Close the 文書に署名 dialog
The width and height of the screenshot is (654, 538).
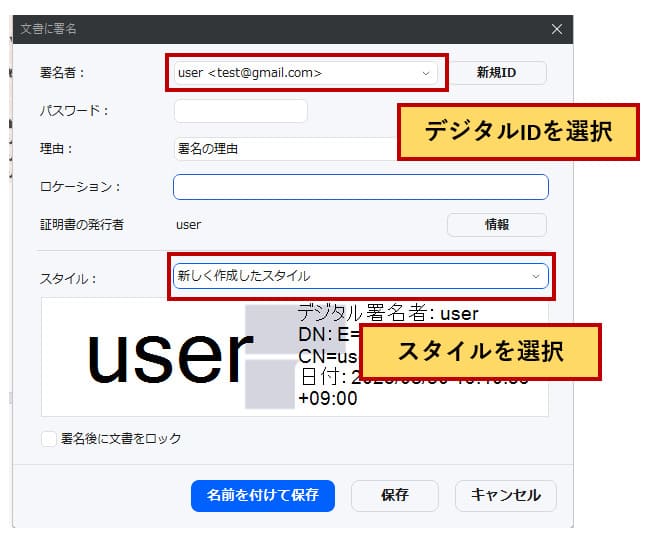(557, 29)
